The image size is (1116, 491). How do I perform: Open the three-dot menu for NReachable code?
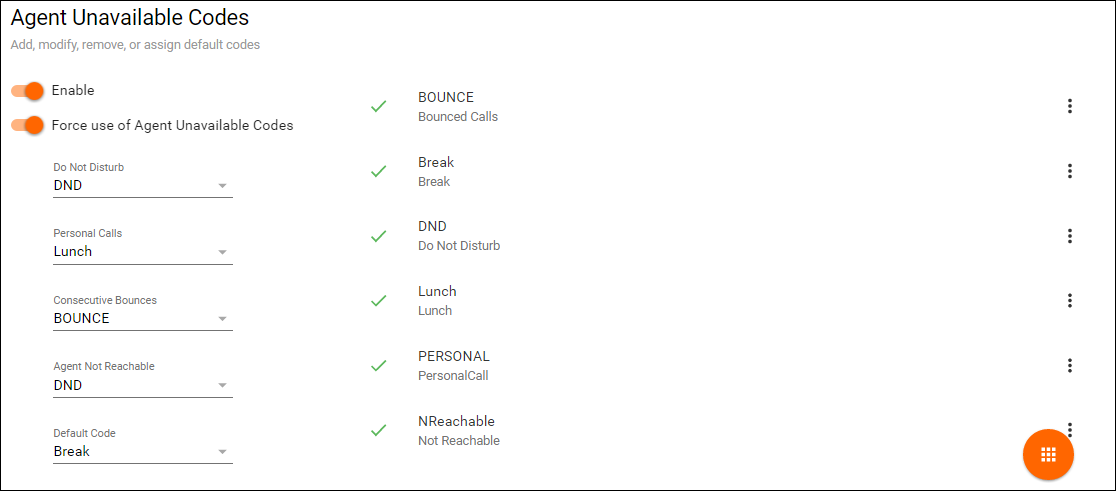(1069, 429)
